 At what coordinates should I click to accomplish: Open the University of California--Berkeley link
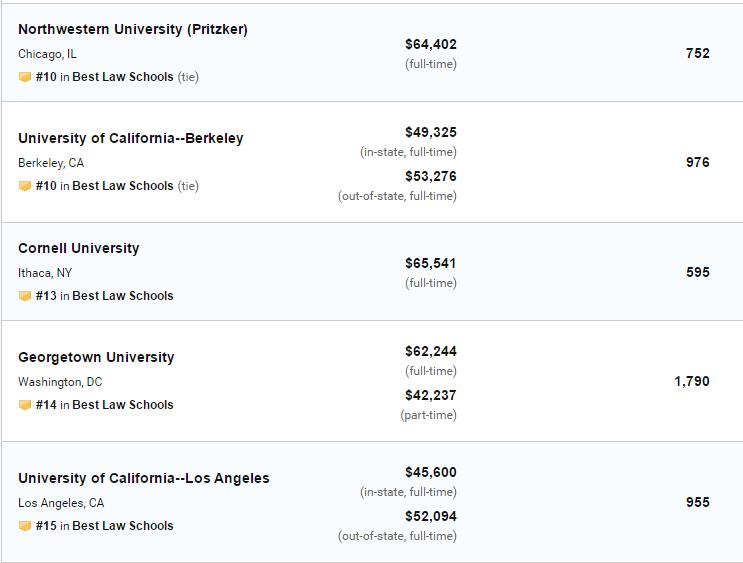tap(130, 138)
